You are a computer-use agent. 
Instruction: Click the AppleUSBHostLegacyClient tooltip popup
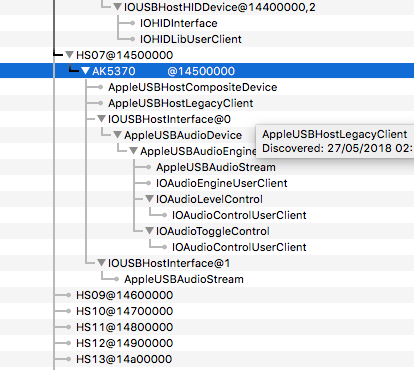click(335, 141)
